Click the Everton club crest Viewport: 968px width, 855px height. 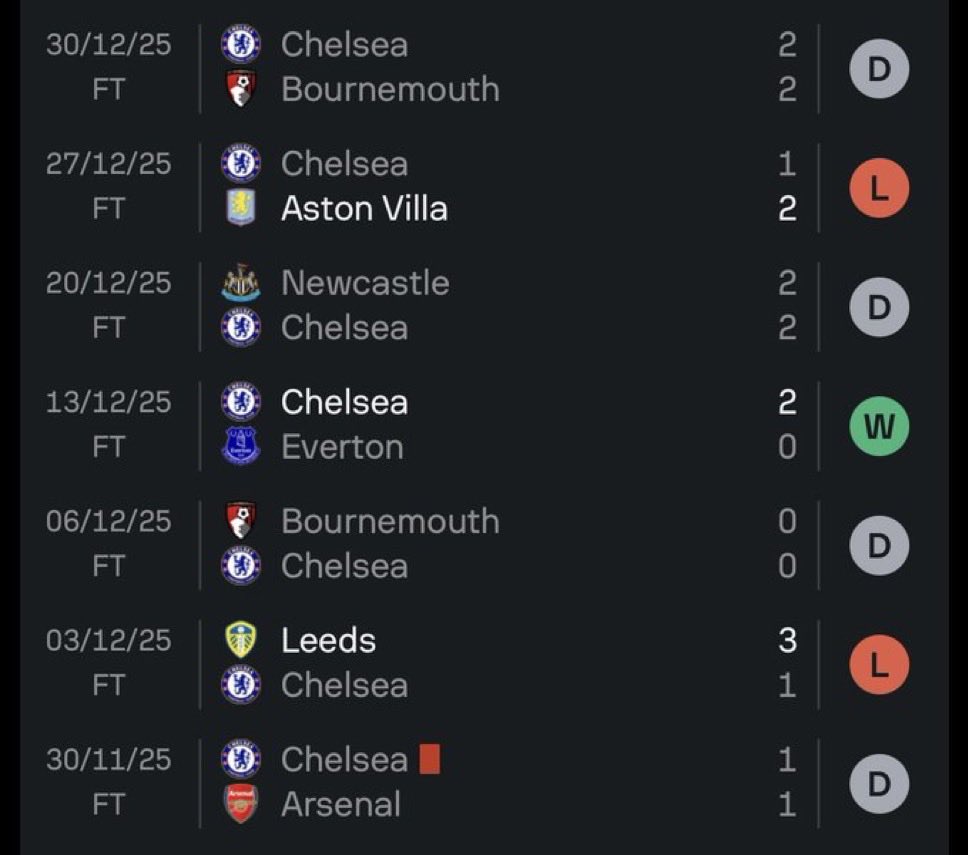tap(240, 446)
